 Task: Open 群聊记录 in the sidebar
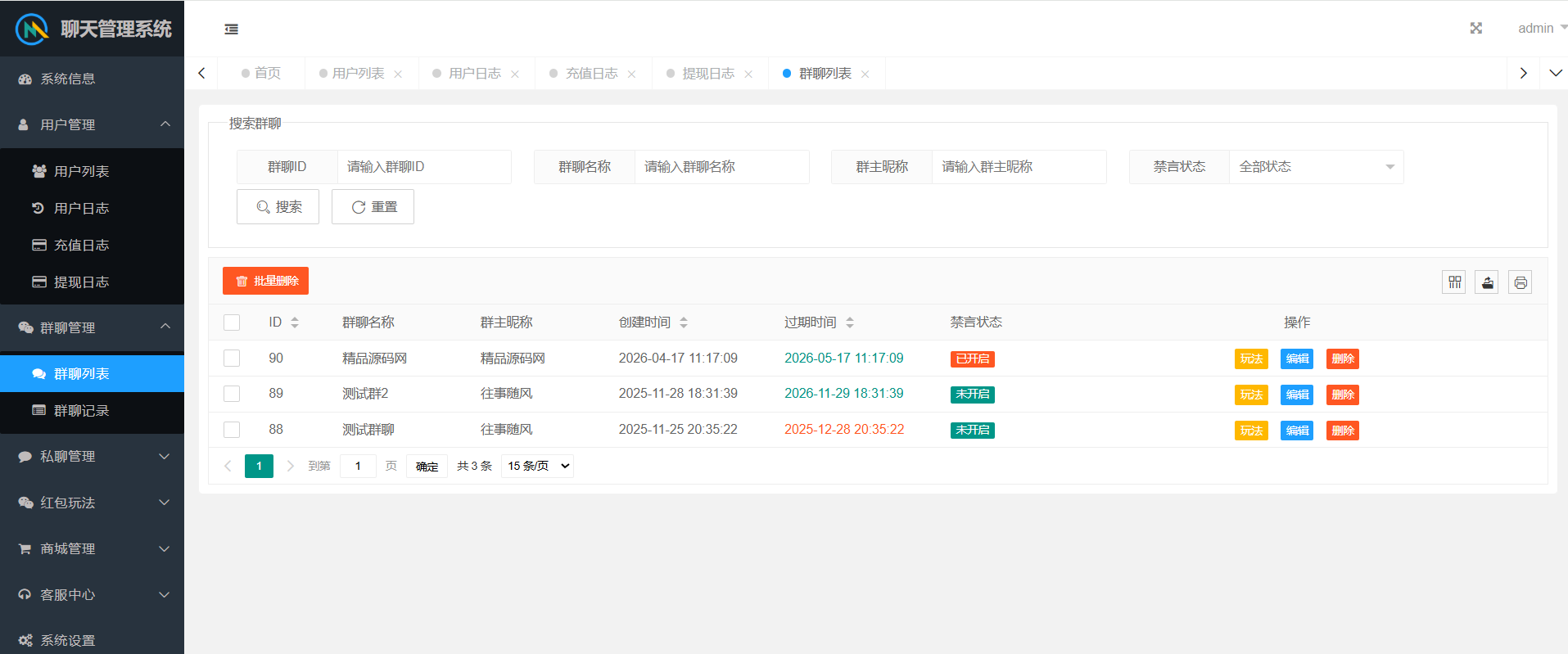81,411
